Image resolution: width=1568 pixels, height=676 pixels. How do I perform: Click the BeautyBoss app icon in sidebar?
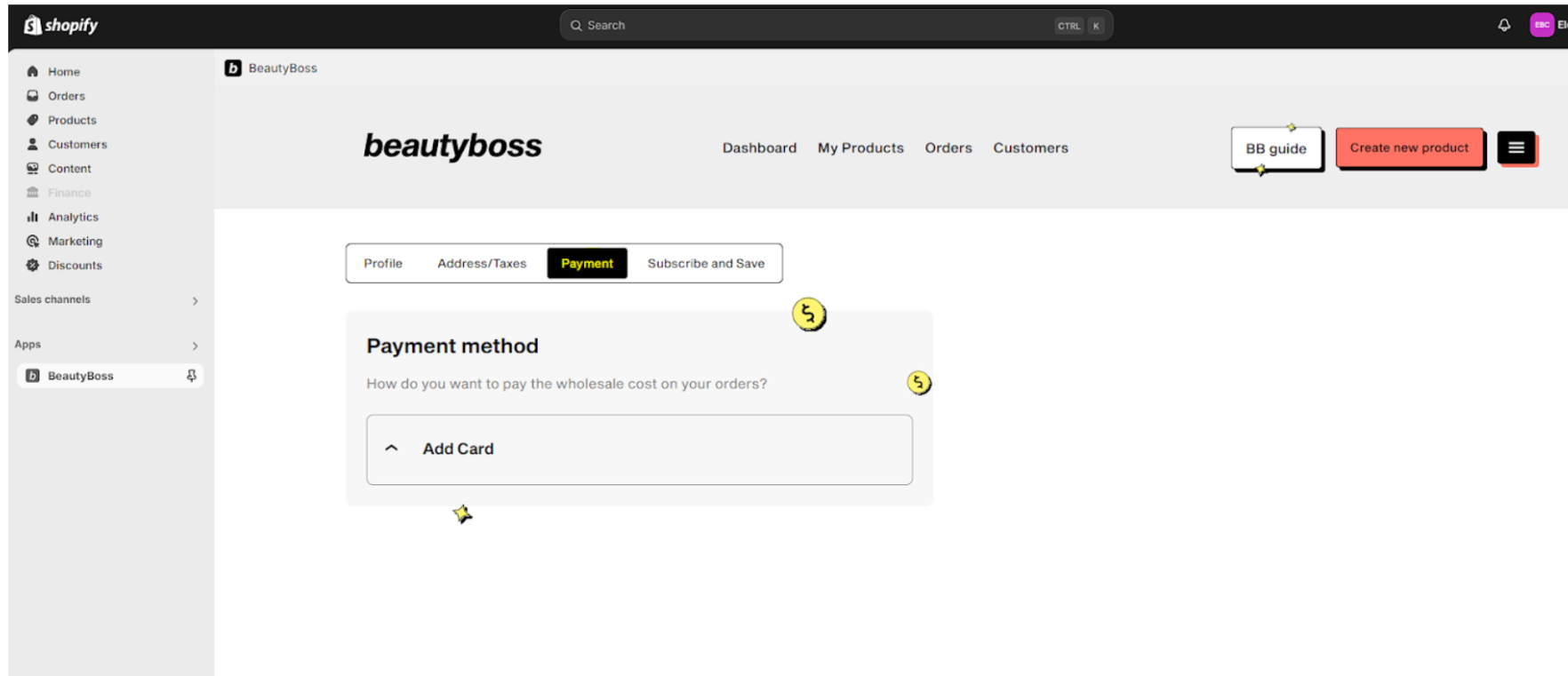pos(33,376)
